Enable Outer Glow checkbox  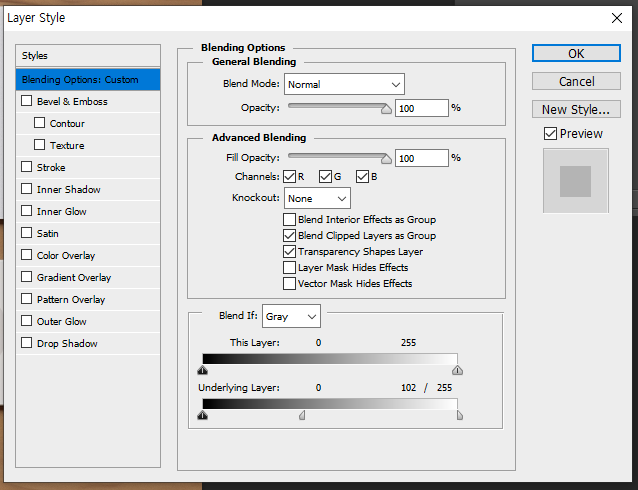pos(26,321)
